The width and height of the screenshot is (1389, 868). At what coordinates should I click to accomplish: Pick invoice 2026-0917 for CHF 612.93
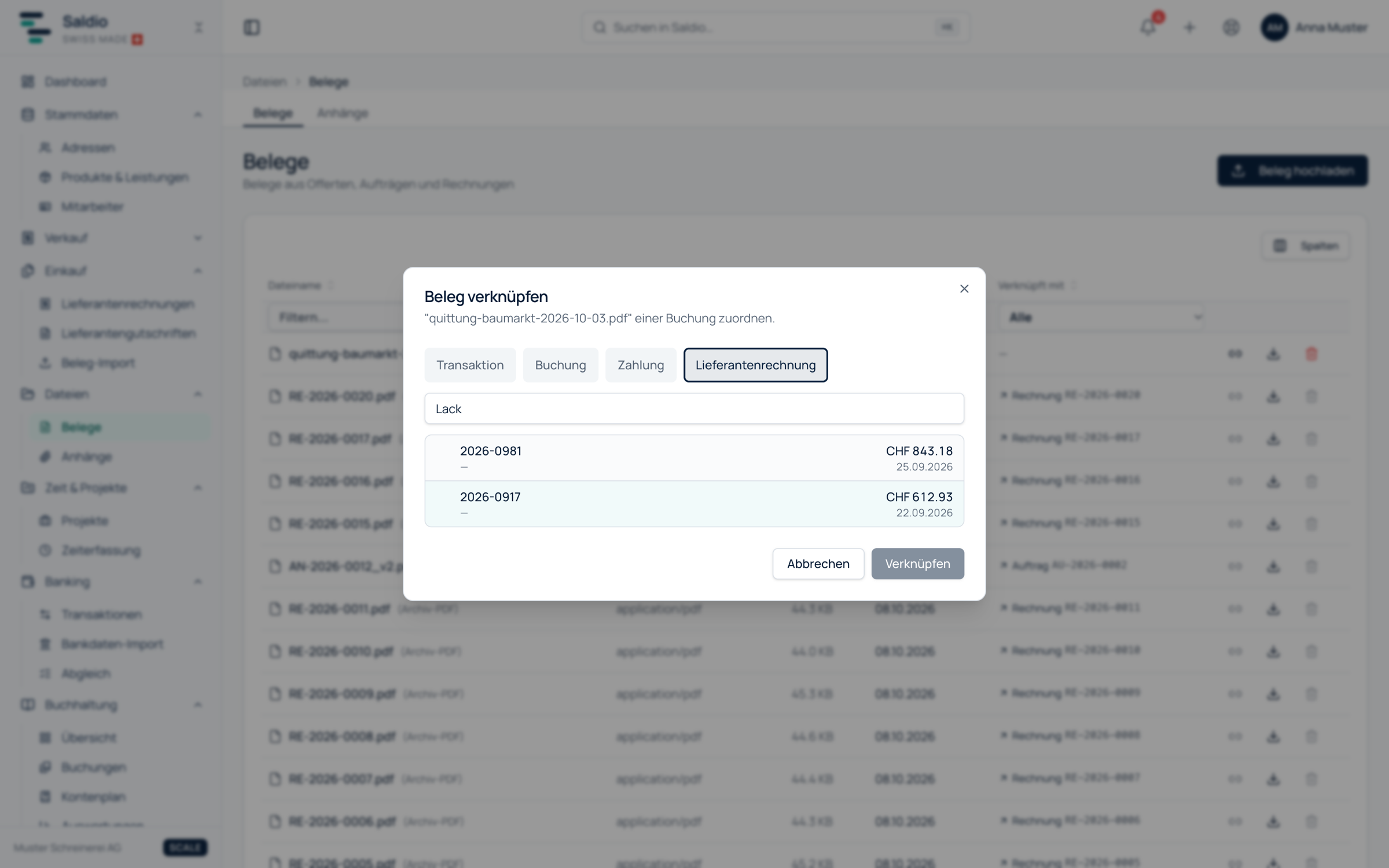(694, 504)
